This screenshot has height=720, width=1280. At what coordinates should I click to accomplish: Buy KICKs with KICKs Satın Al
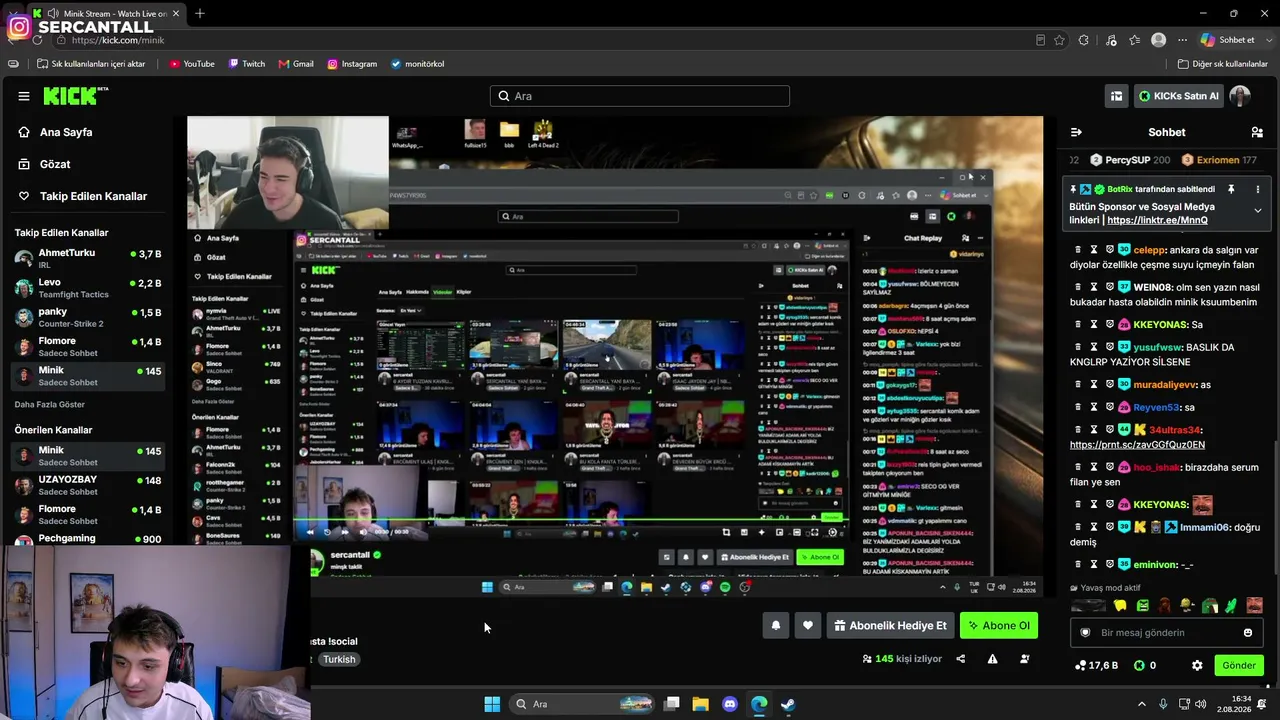tap(1179, 96)
